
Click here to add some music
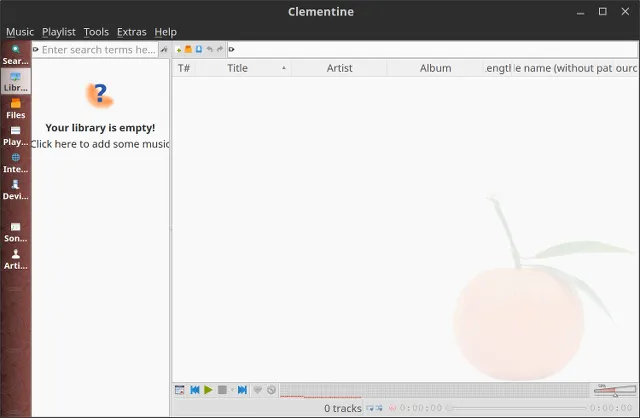pos(100,144)
